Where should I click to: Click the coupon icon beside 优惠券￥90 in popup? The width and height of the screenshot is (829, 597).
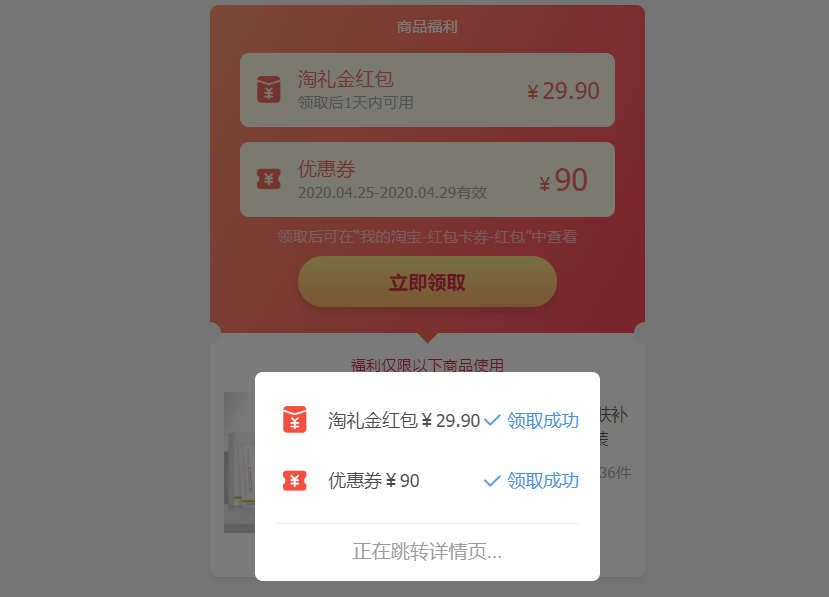294,481
